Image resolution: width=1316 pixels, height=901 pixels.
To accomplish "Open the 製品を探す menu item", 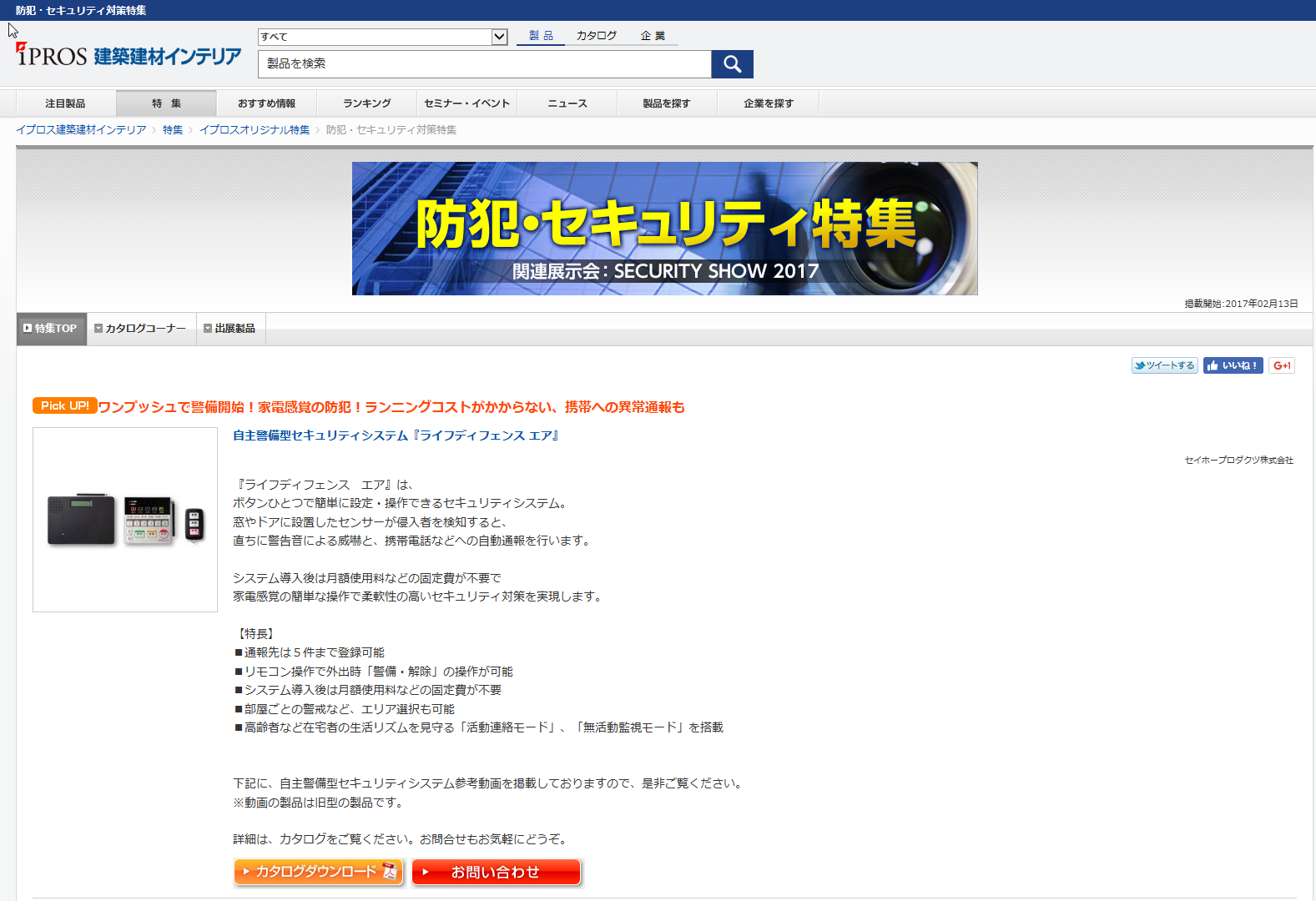I will pyautogui.click(x=667, y=103).
